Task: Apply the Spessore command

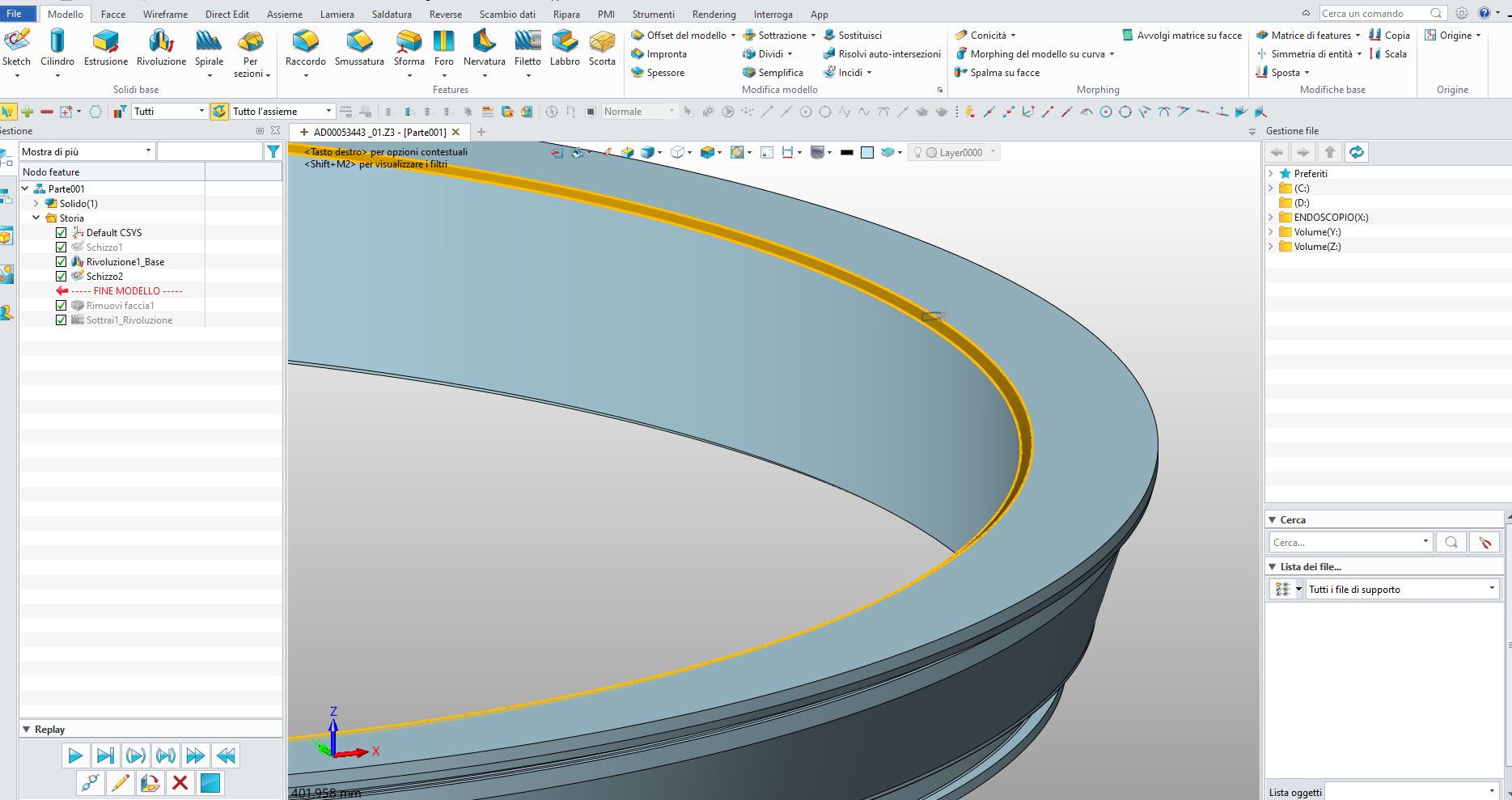Action: 658,73
